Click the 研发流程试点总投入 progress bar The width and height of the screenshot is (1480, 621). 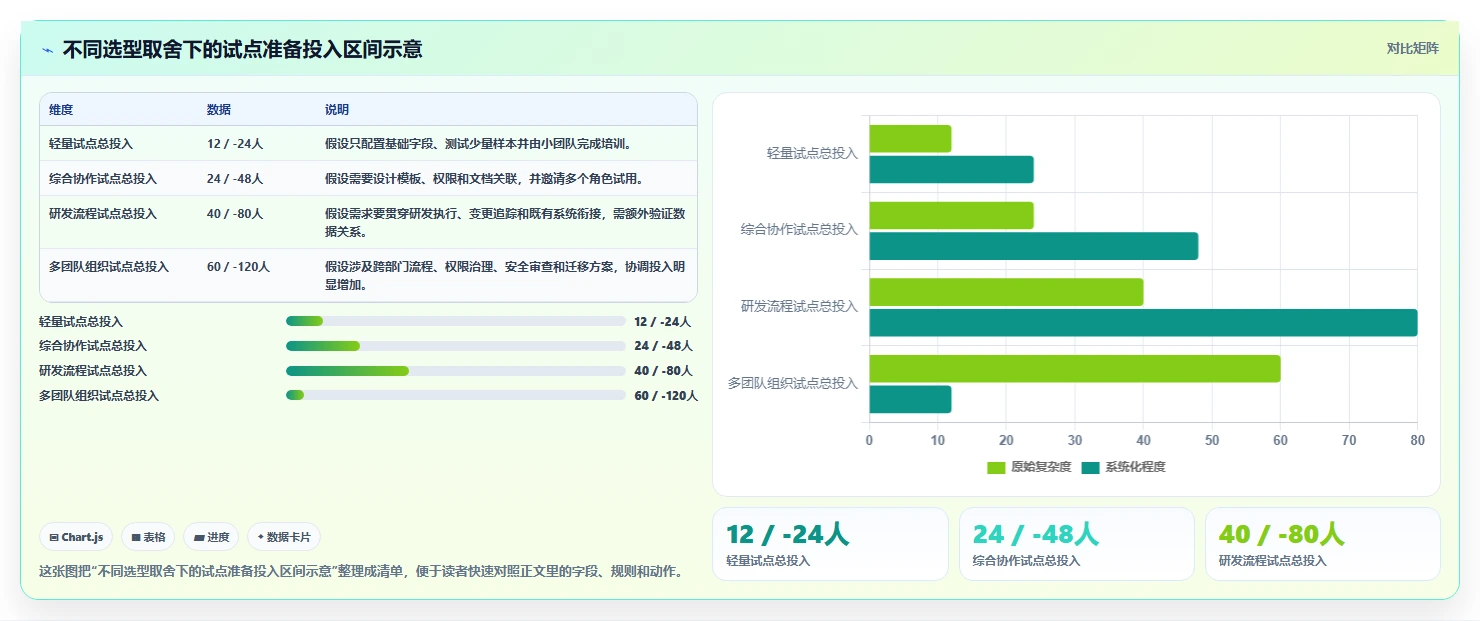[456, 371]
